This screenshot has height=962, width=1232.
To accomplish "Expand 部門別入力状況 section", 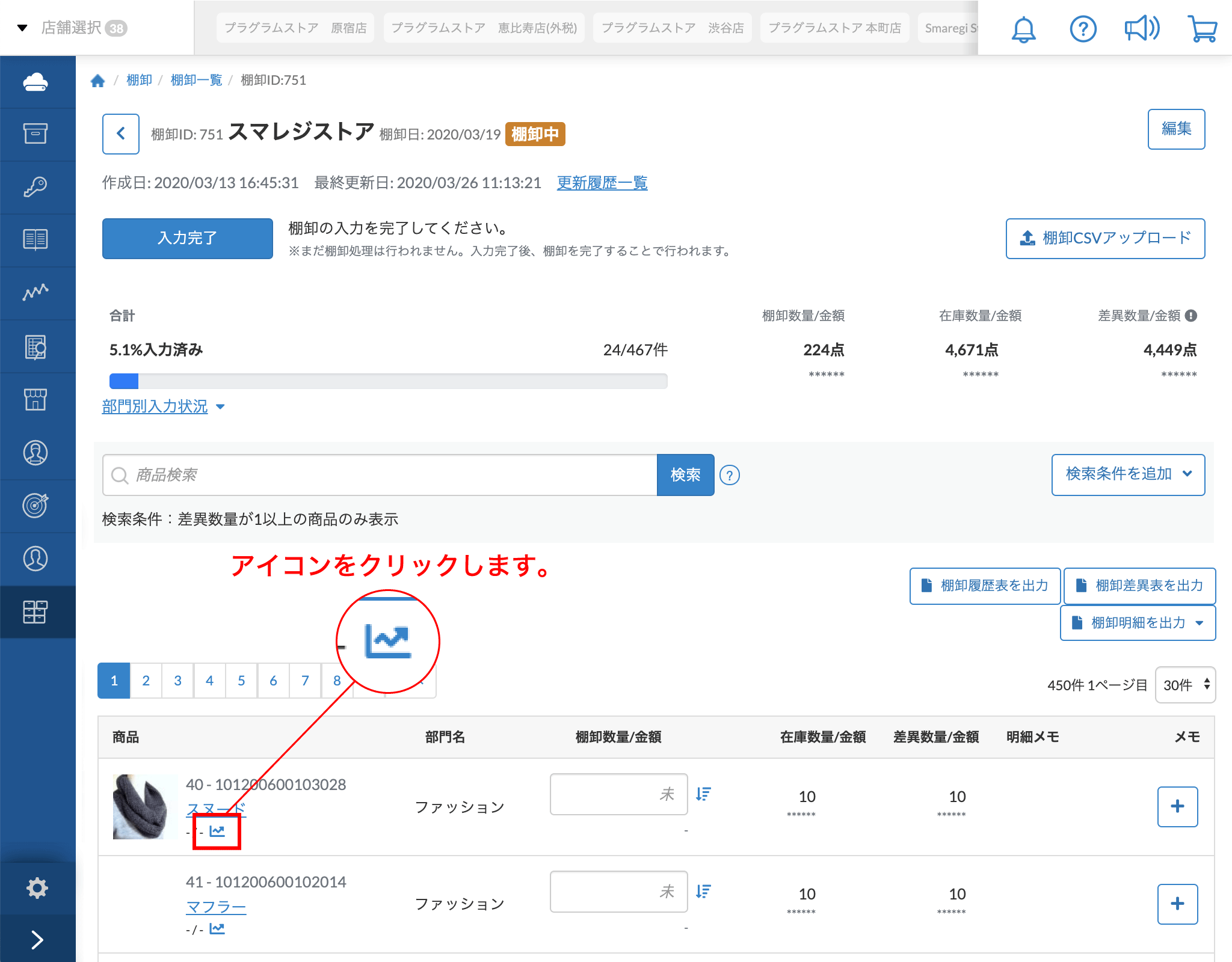I will [x=164, y=406].
